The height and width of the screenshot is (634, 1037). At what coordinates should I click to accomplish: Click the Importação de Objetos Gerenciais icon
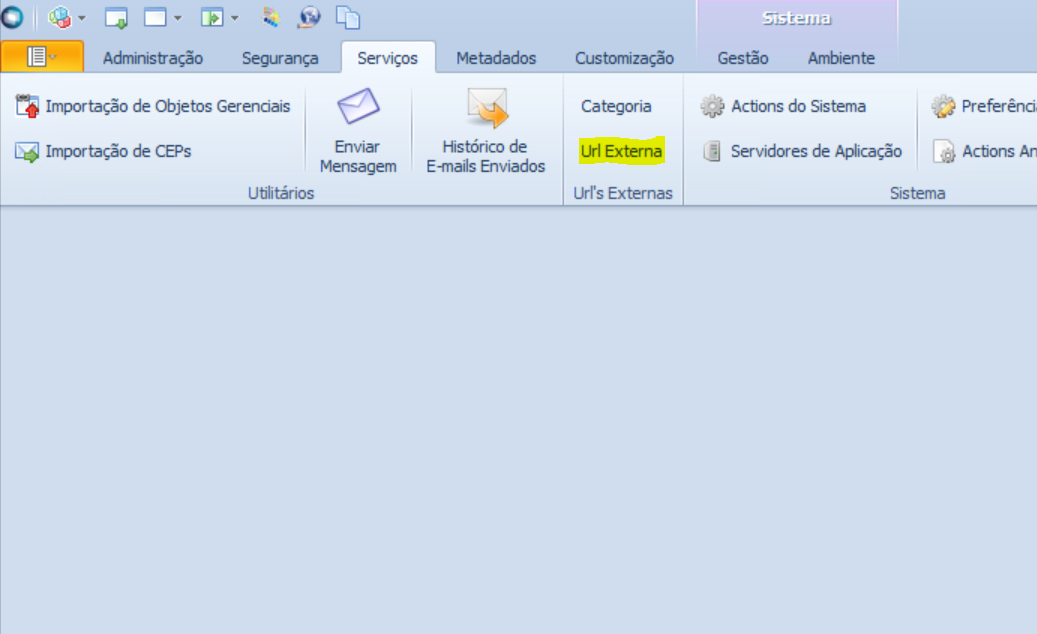(27, 106)
